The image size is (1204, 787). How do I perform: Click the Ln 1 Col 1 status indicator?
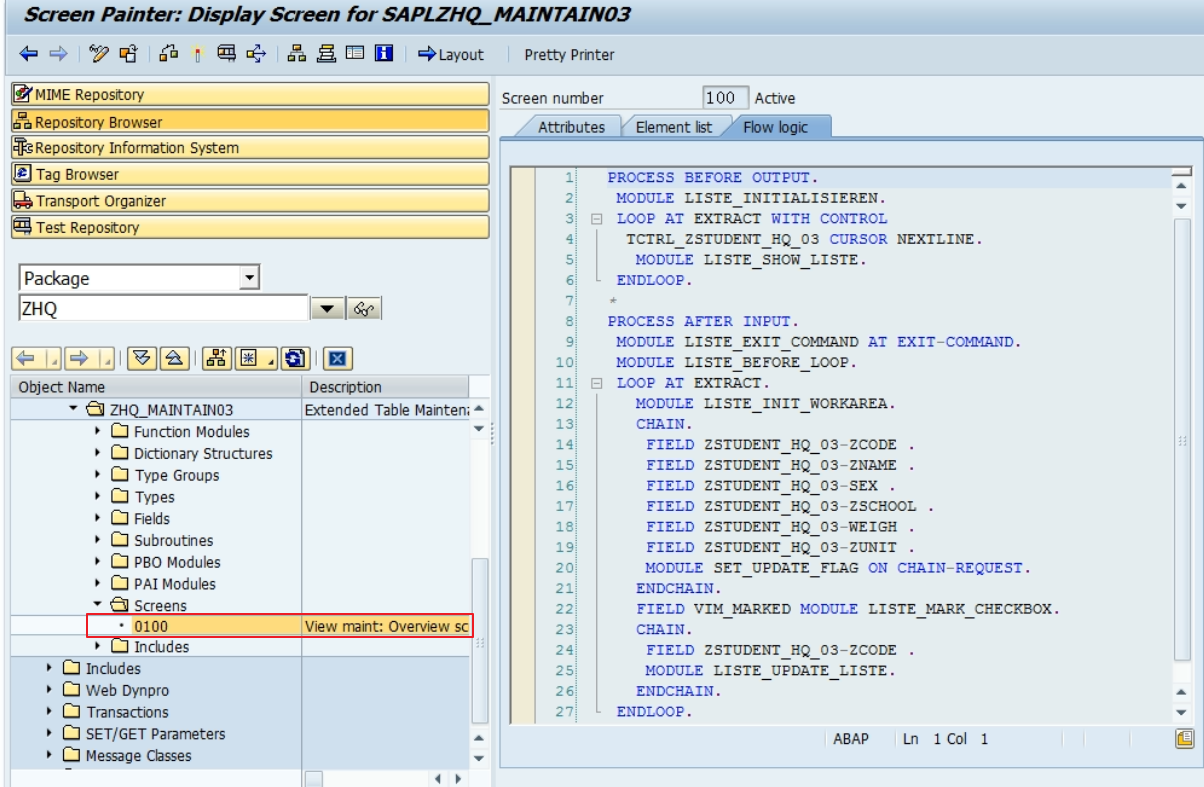pyautogui.click(x=945, y=739)
